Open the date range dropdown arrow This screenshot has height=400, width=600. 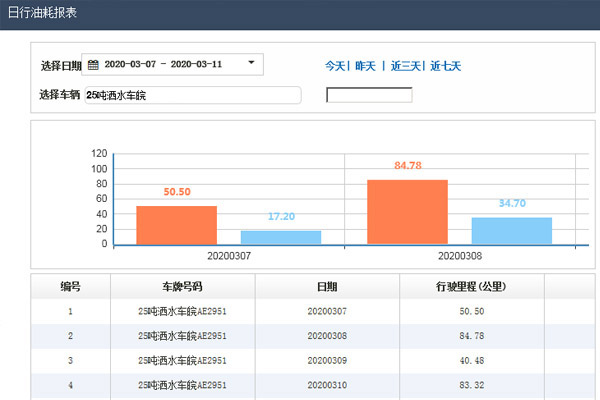[x=251, y=64]
